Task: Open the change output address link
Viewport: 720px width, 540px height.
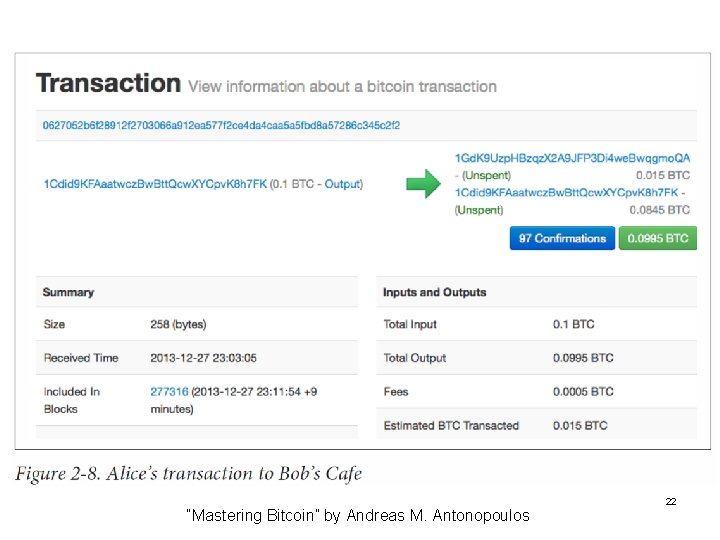Action: [x=568, y=192]
